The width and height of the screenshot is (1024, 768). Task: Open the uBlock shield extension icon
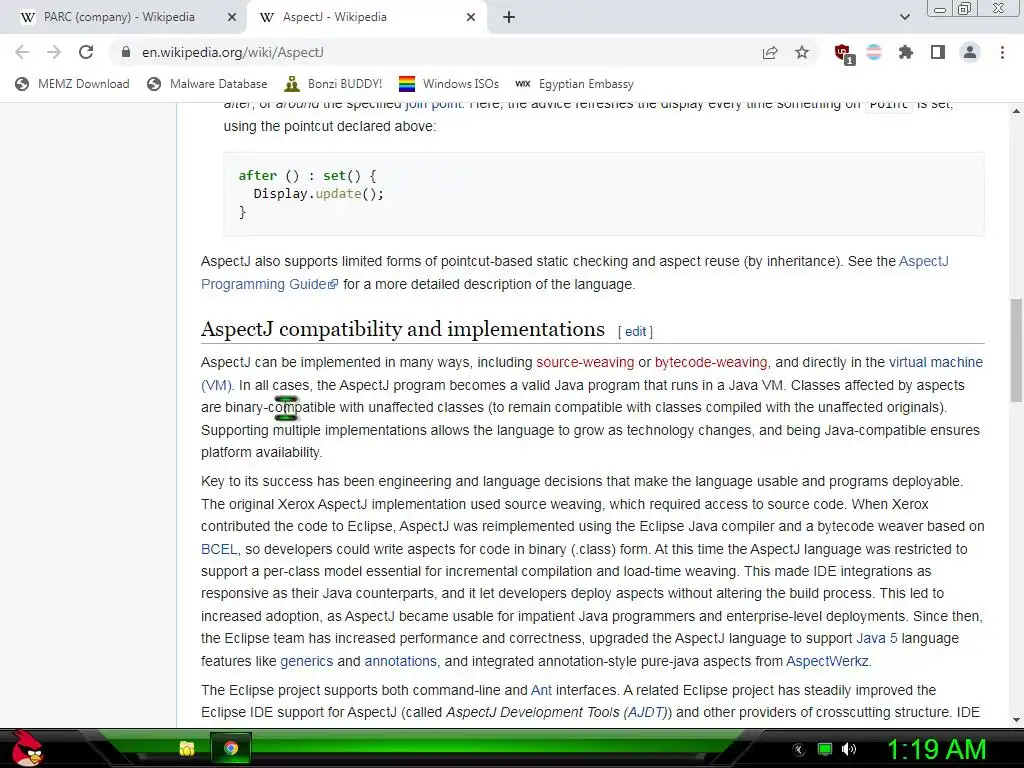[x=843, y=53]
